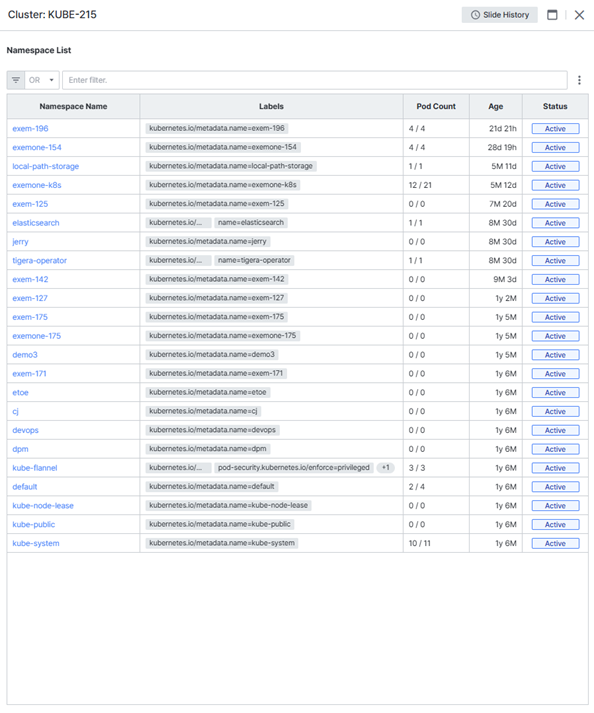Click the Labels column header
This screenshot has width=594, height=713.
tap(271, 106)
